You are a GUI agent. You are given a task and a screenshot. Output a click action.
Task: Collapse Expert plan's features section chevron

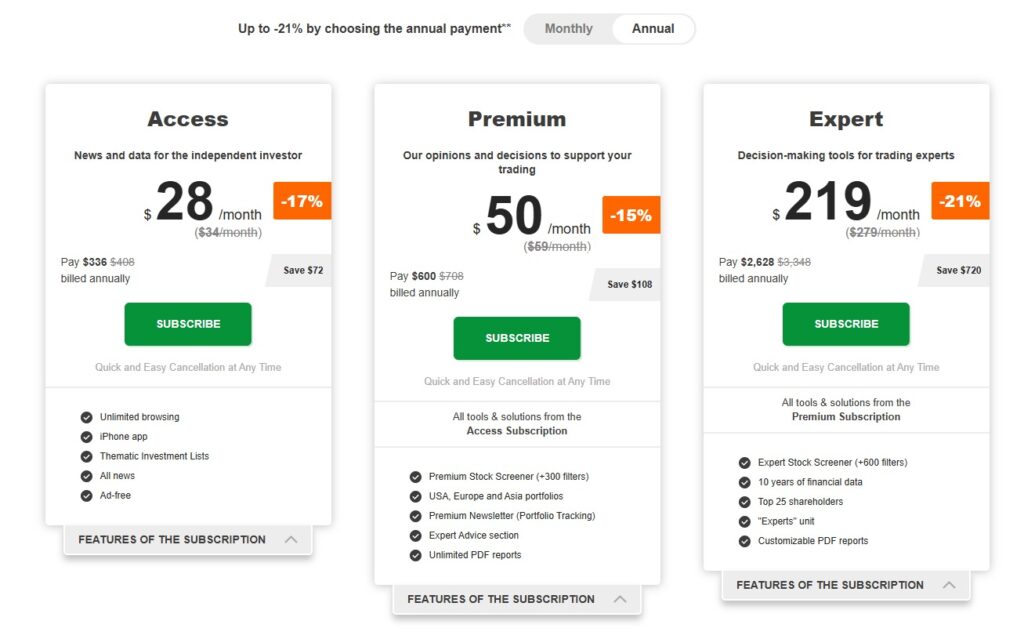[x=951, y=585]
